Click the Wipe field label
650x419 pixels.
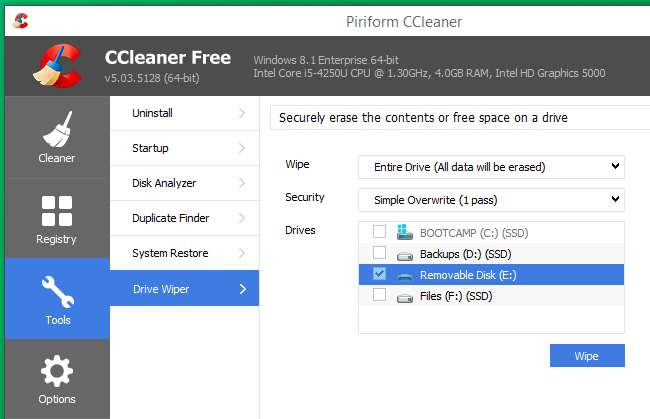(x=297, y=164)
